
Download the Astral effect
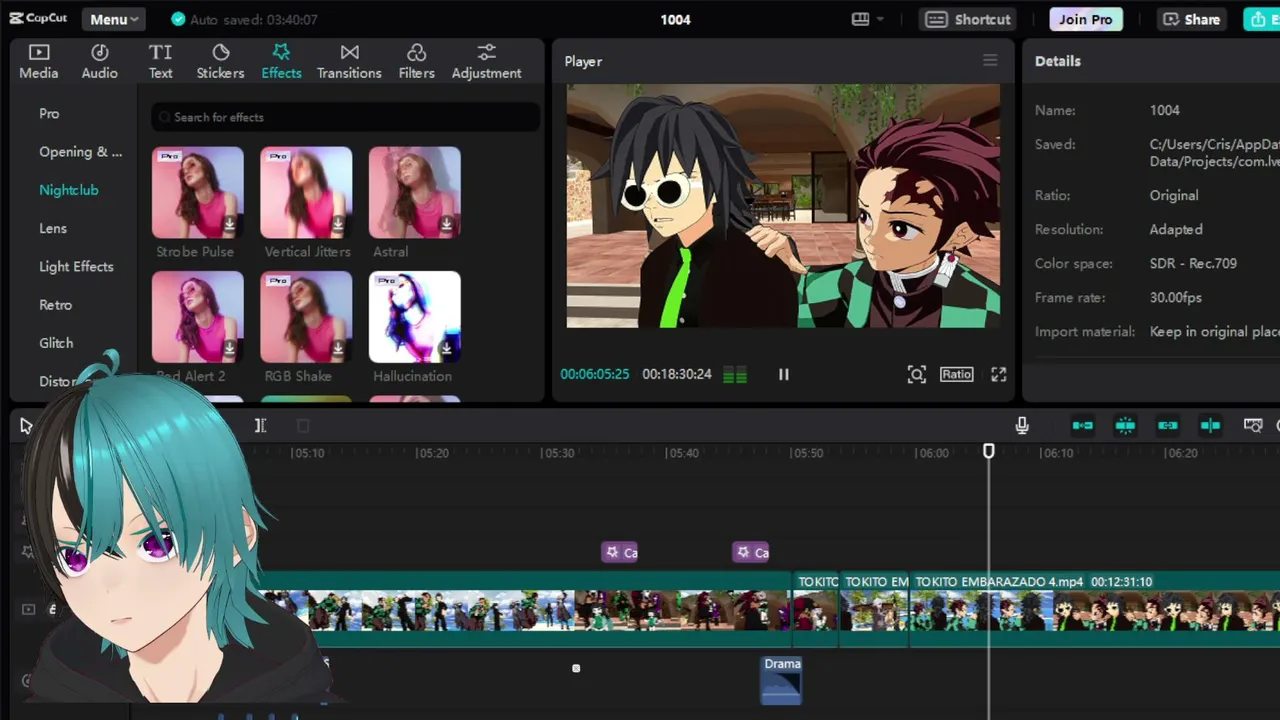pyautogui.click(x=446, y=224)
